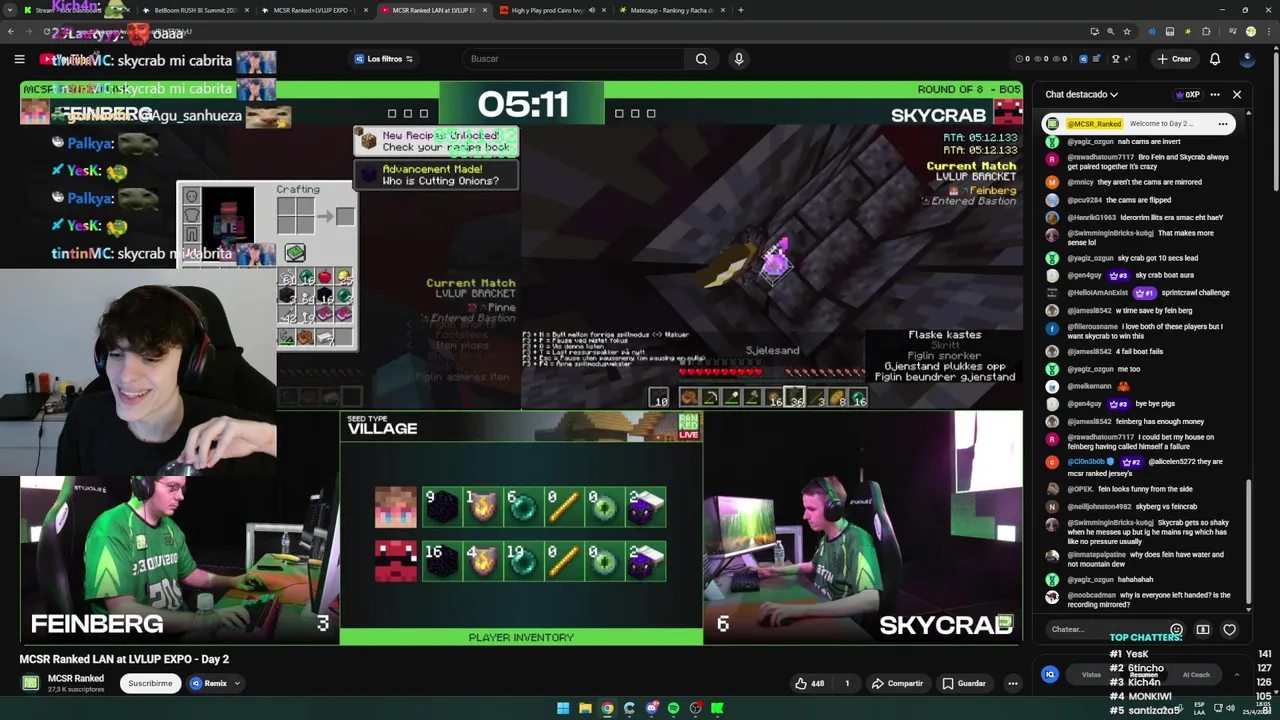Open the YouTube guide hamburger menu
The width and height of the screenshot is (1280, 720).
tap(19, 59)
